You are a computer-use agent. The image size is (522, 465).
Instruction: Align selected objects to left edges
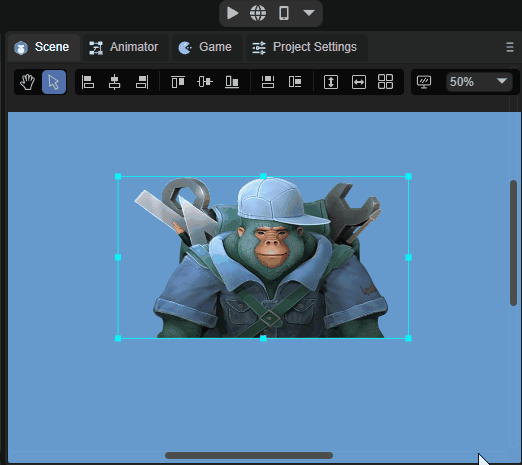point(88,82)
